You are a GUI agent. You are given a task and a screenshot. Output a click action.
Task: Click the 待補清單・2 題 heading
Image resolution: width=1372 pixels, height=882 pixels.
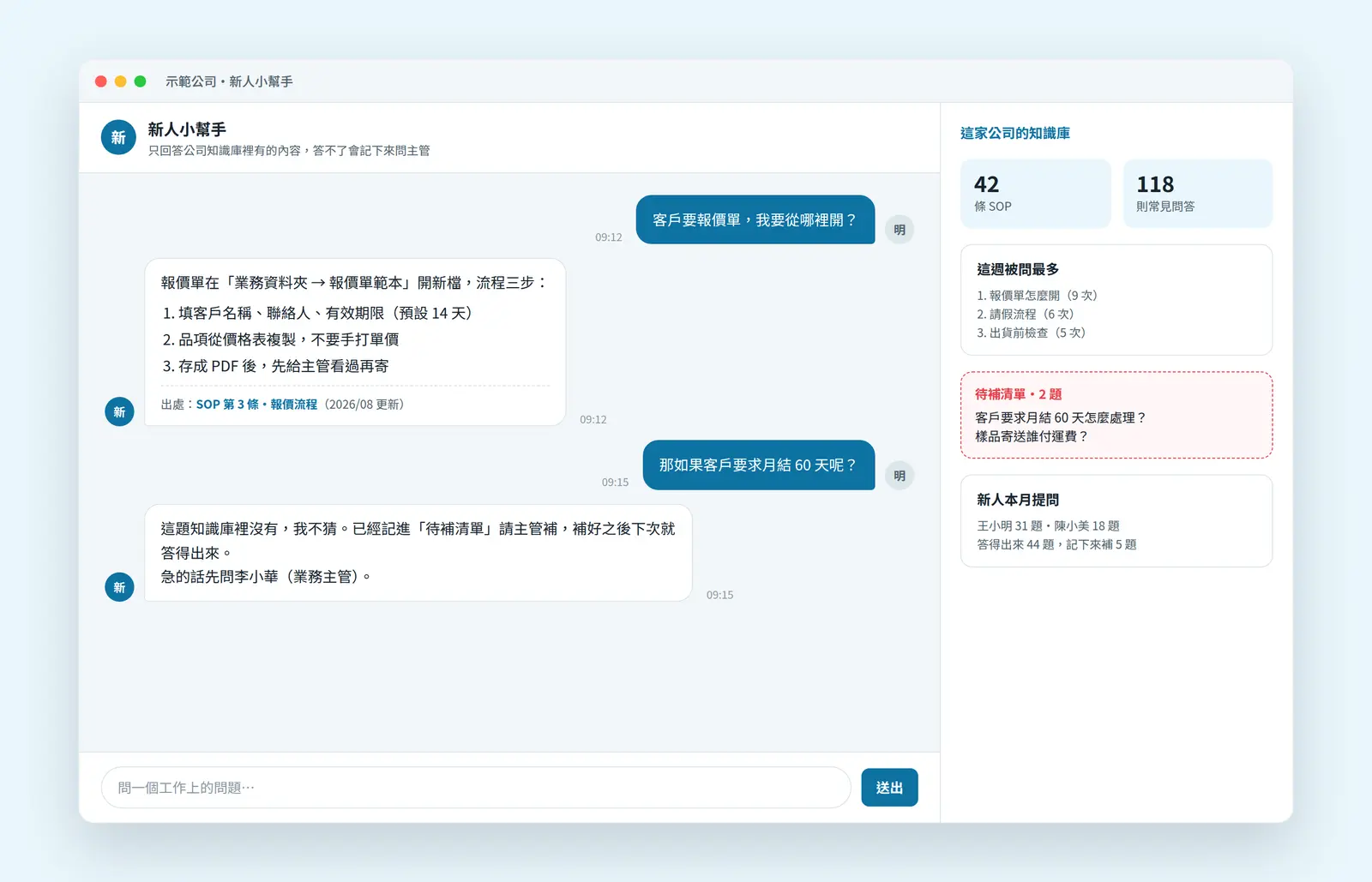[x=1019, y=394]
